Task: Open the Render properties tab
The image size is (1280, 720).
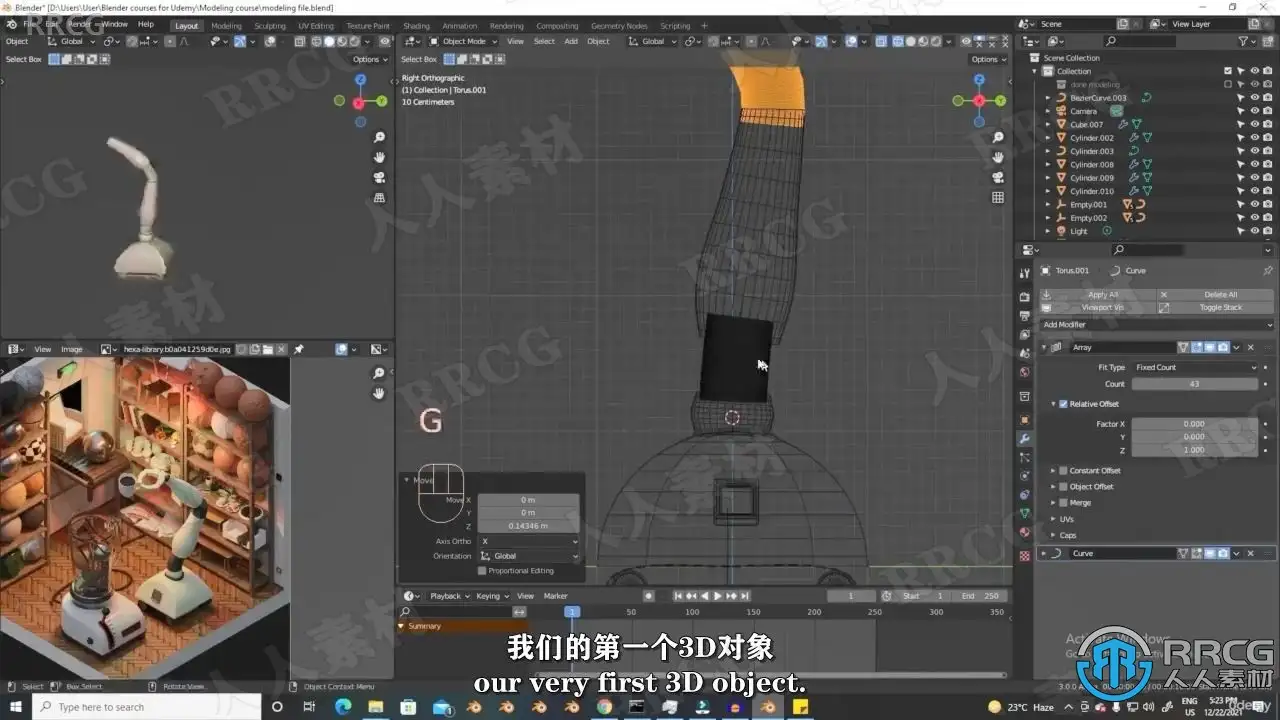Action: coord(1024,297)
